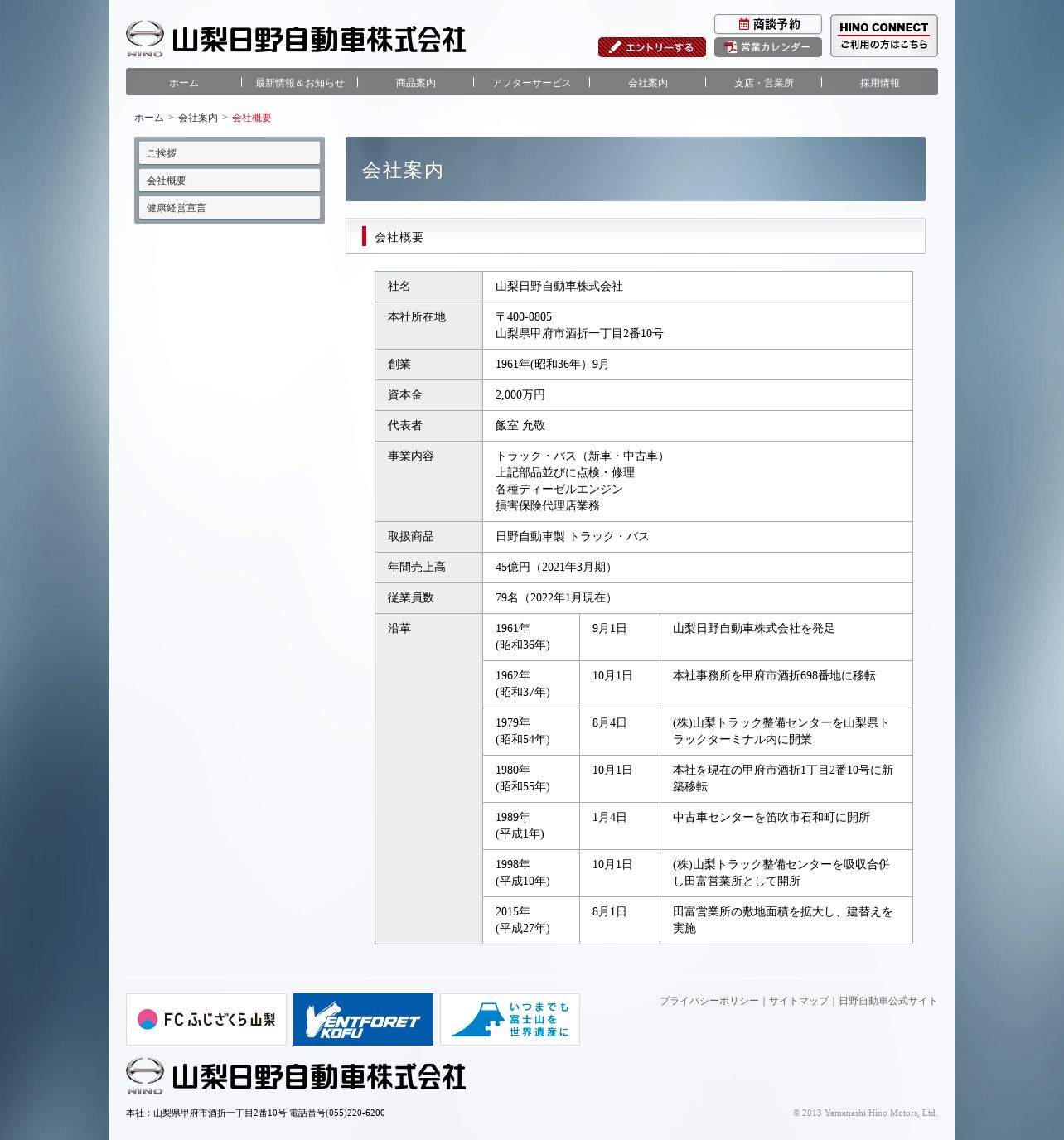Click the 会社案内 breadcrumb link
This screenshot has height=1140, width=1064.
tap(198, 118)
